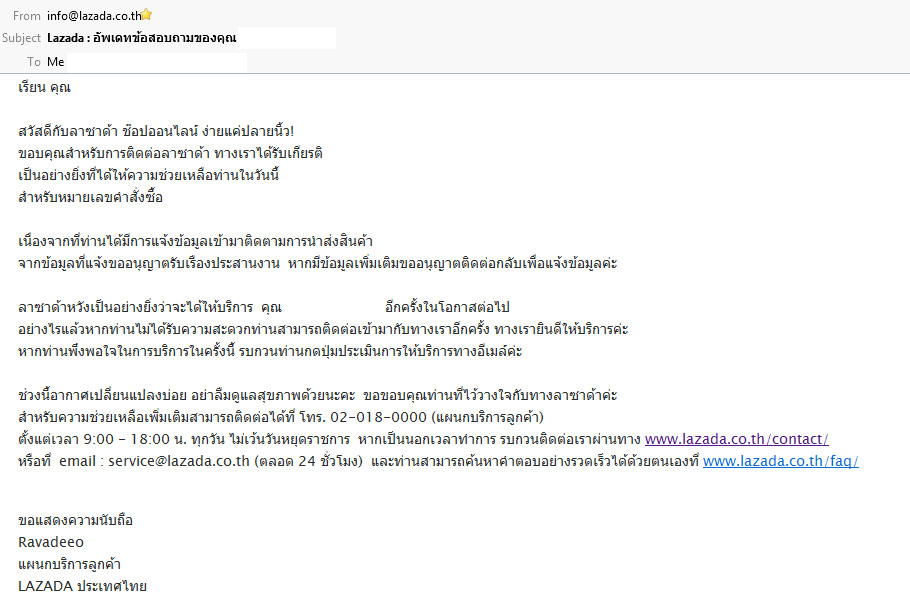This screenshot has height=602, width=910.
Task: Click the line สำหรับหมายเลขคำสั่งซื้อ
Action: click(x=91, y=197)
